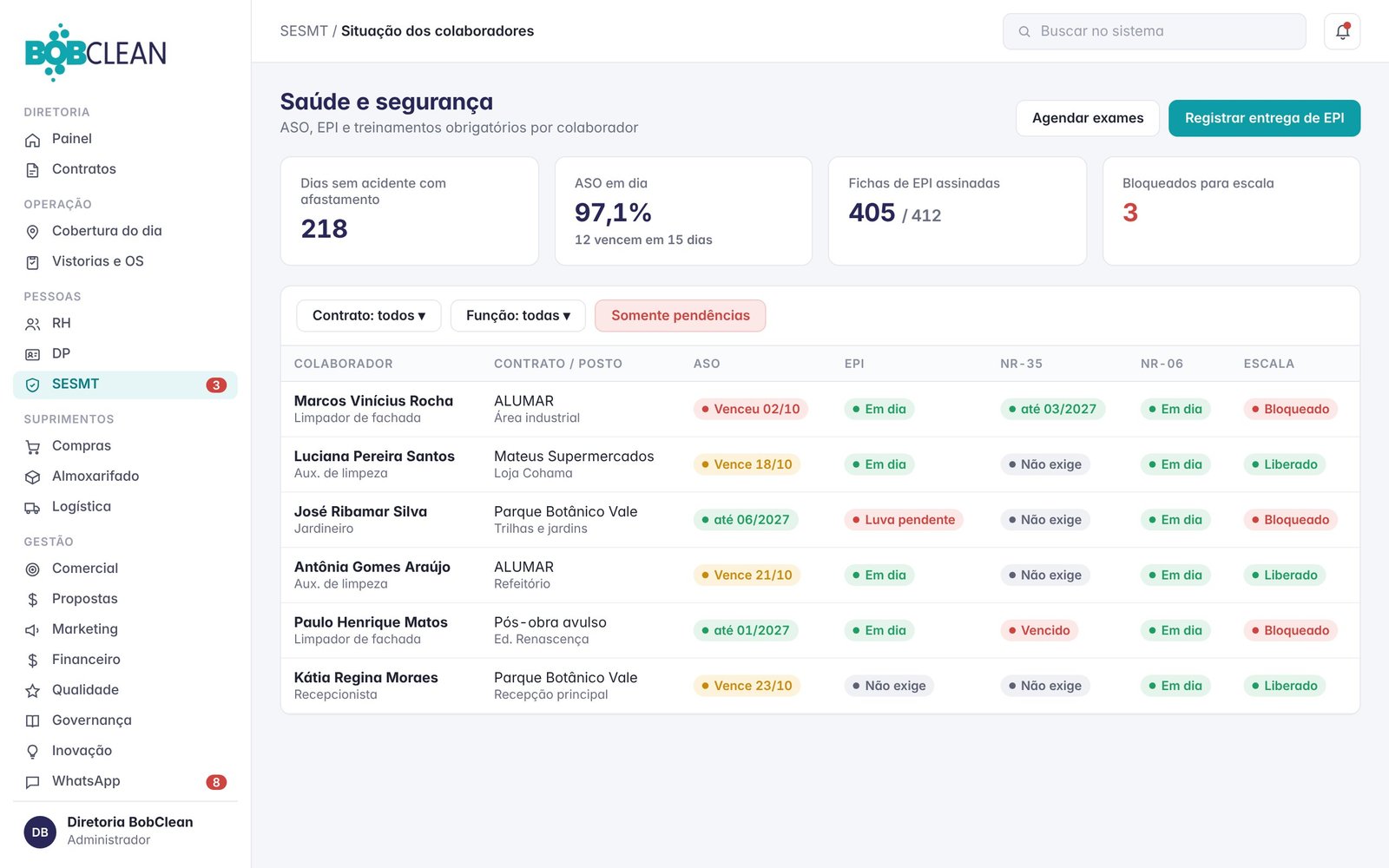Open Governança menu item
The width and height of the screenshot is (1389, 868).
[125, 720]
